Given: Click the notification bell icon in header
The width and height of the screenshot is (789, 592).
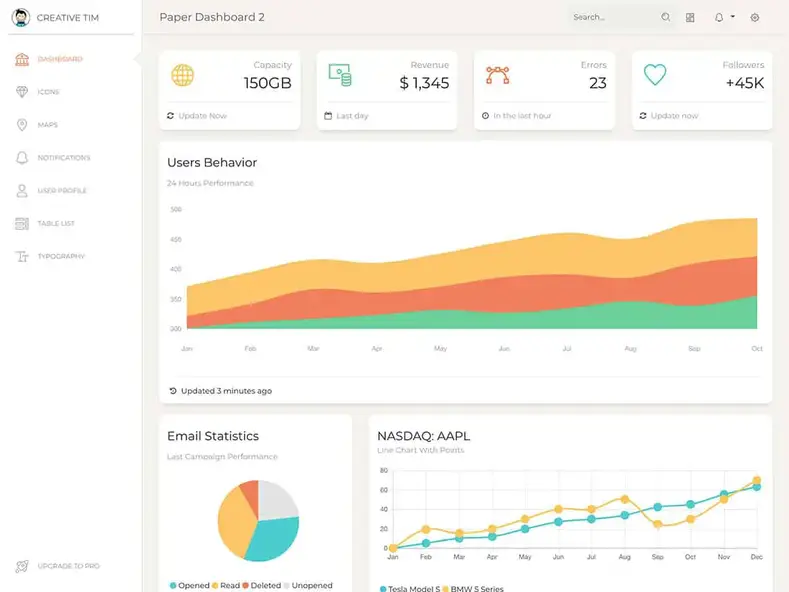Looking at the screenshot, I should click(x=718, y=17).
